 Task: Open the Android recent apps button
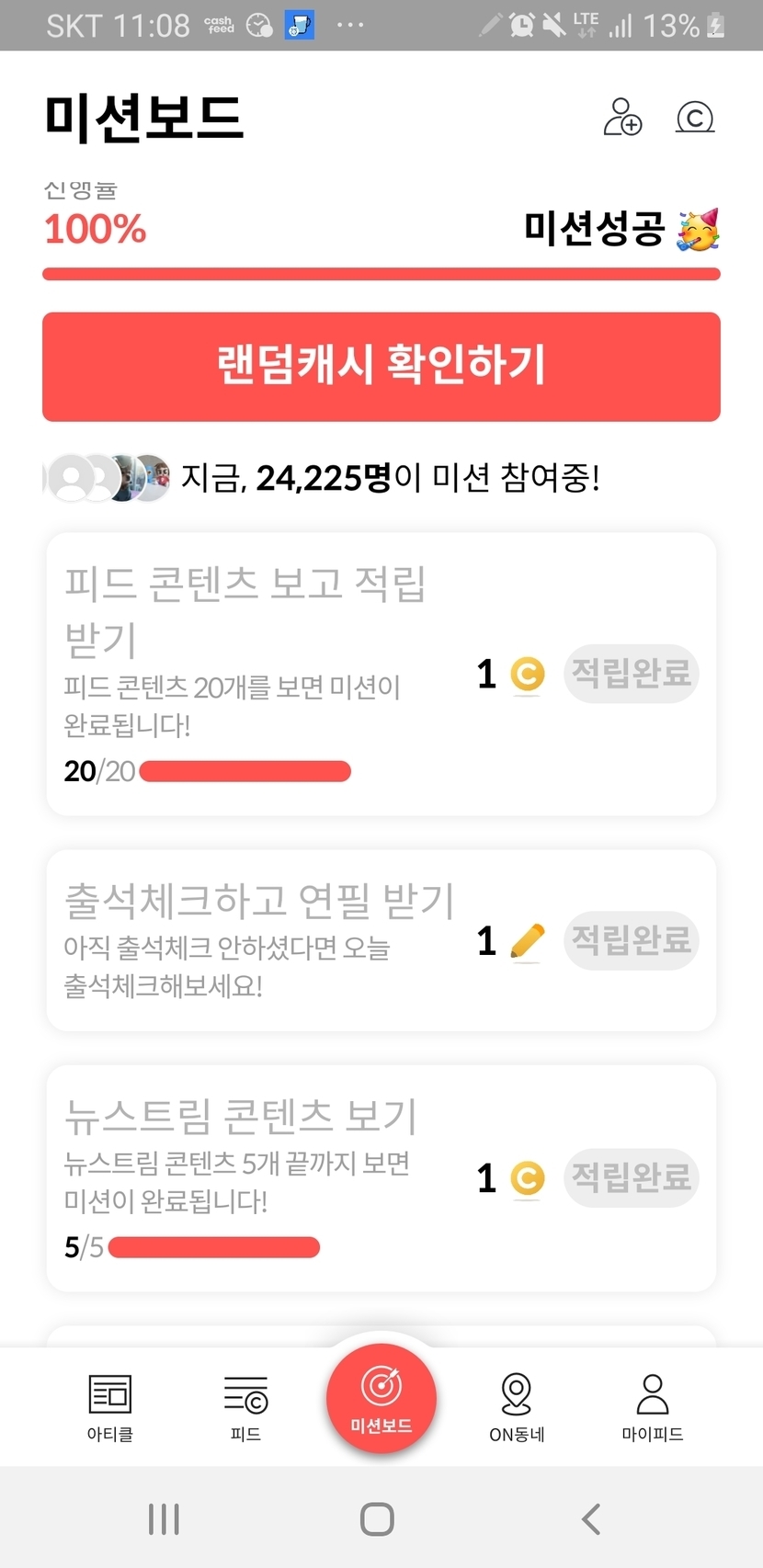pos(164,1519)
